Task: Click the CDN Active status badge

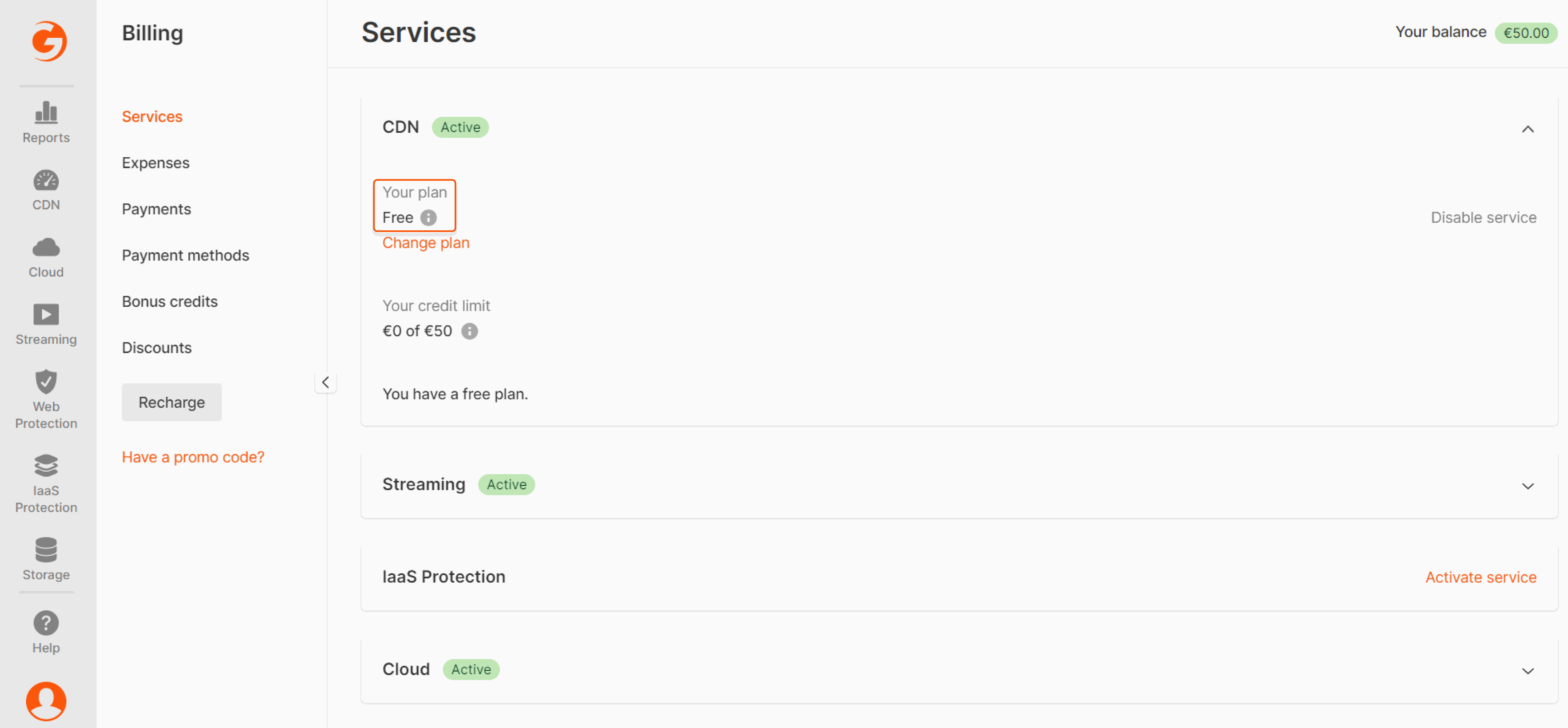Action: tap(460, 127)
